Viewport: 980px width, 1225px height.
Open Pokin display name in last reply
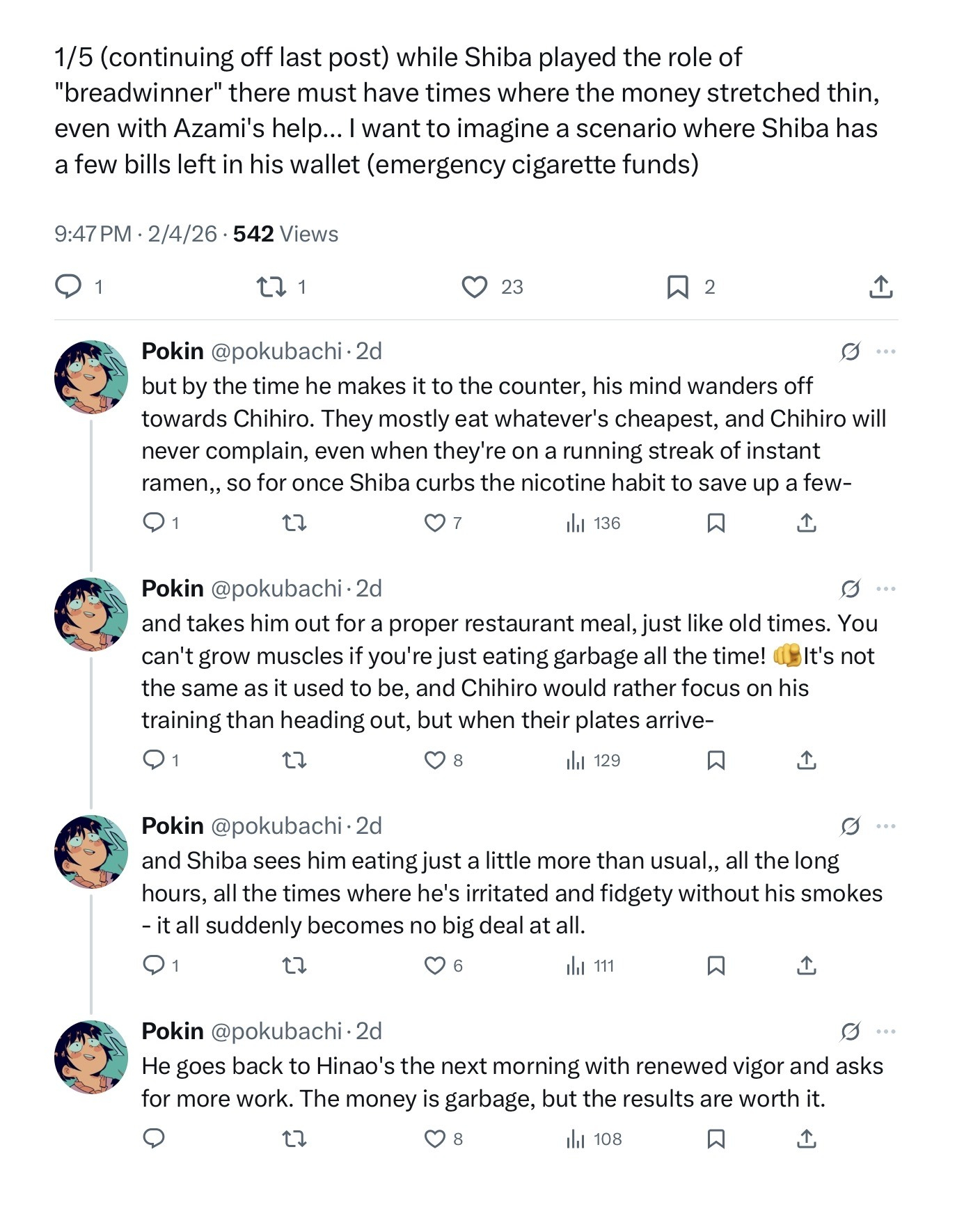(x=172, y=1032)
